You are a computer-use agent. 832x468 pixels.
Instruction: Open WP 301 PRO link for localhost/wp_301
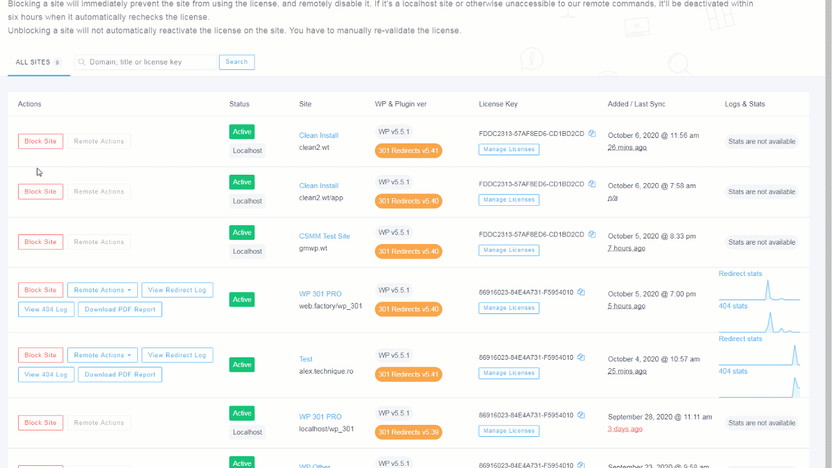click(320, 417)
